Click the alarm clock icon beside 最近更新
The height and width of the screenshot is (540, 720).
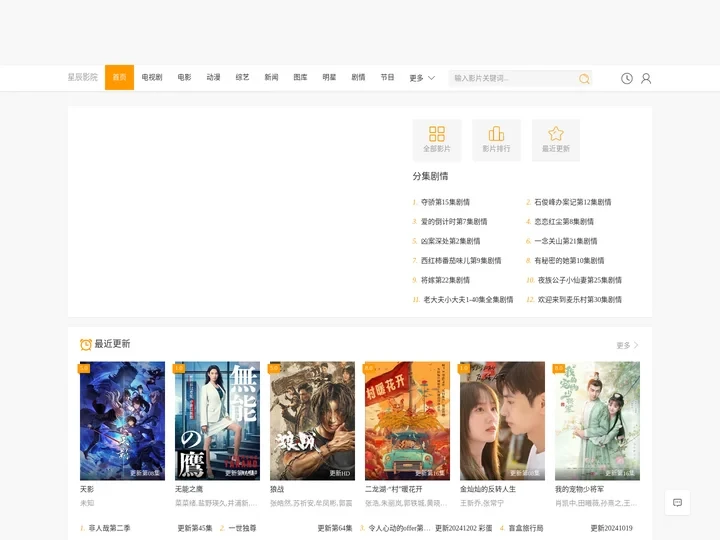85,344
